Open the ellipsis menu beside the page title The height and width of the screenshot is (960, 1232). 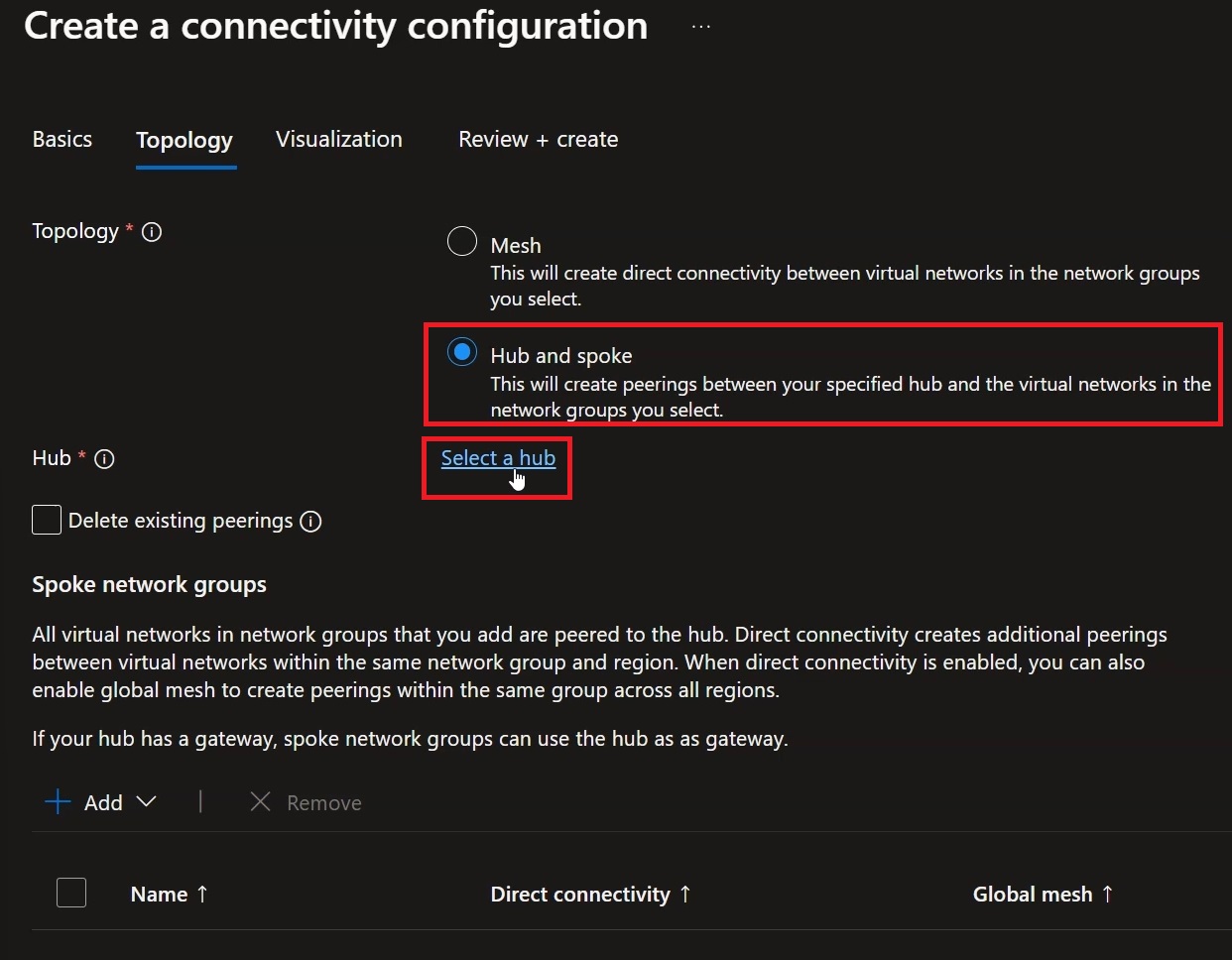click(701, 27)
